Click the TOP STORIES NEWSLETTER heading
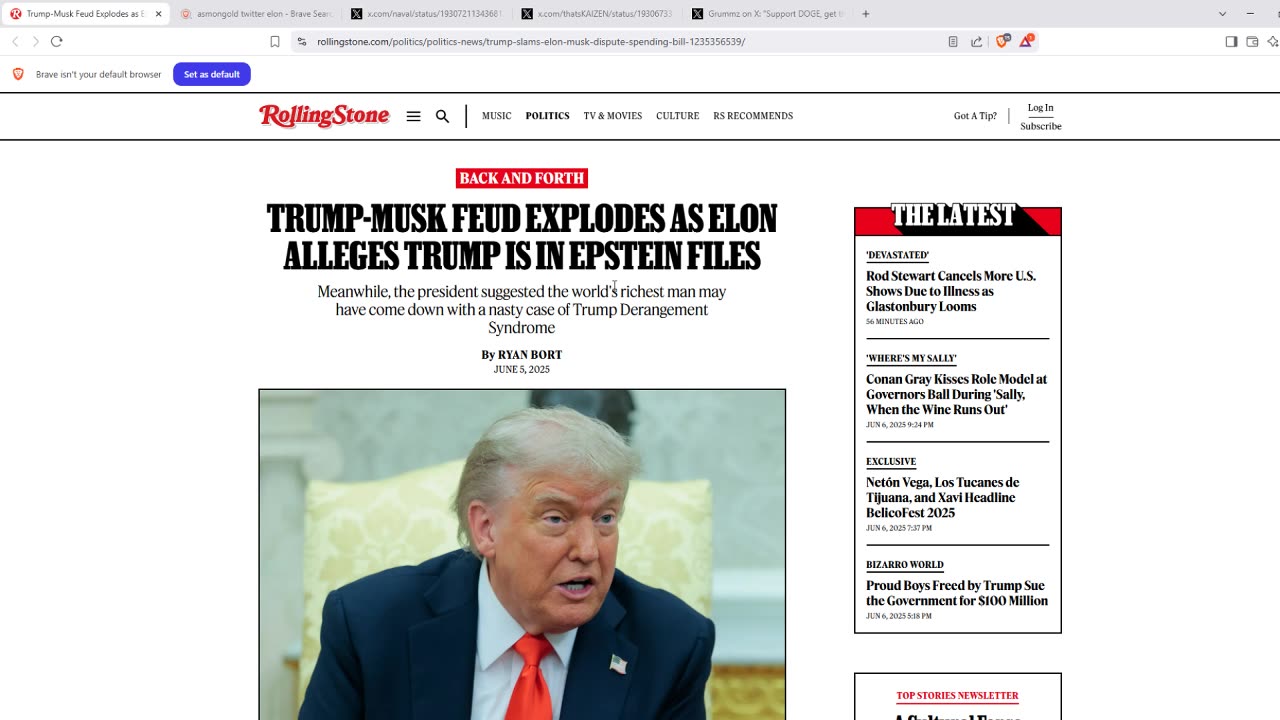This screenshot has height=720, width=1280. (957, 696)
